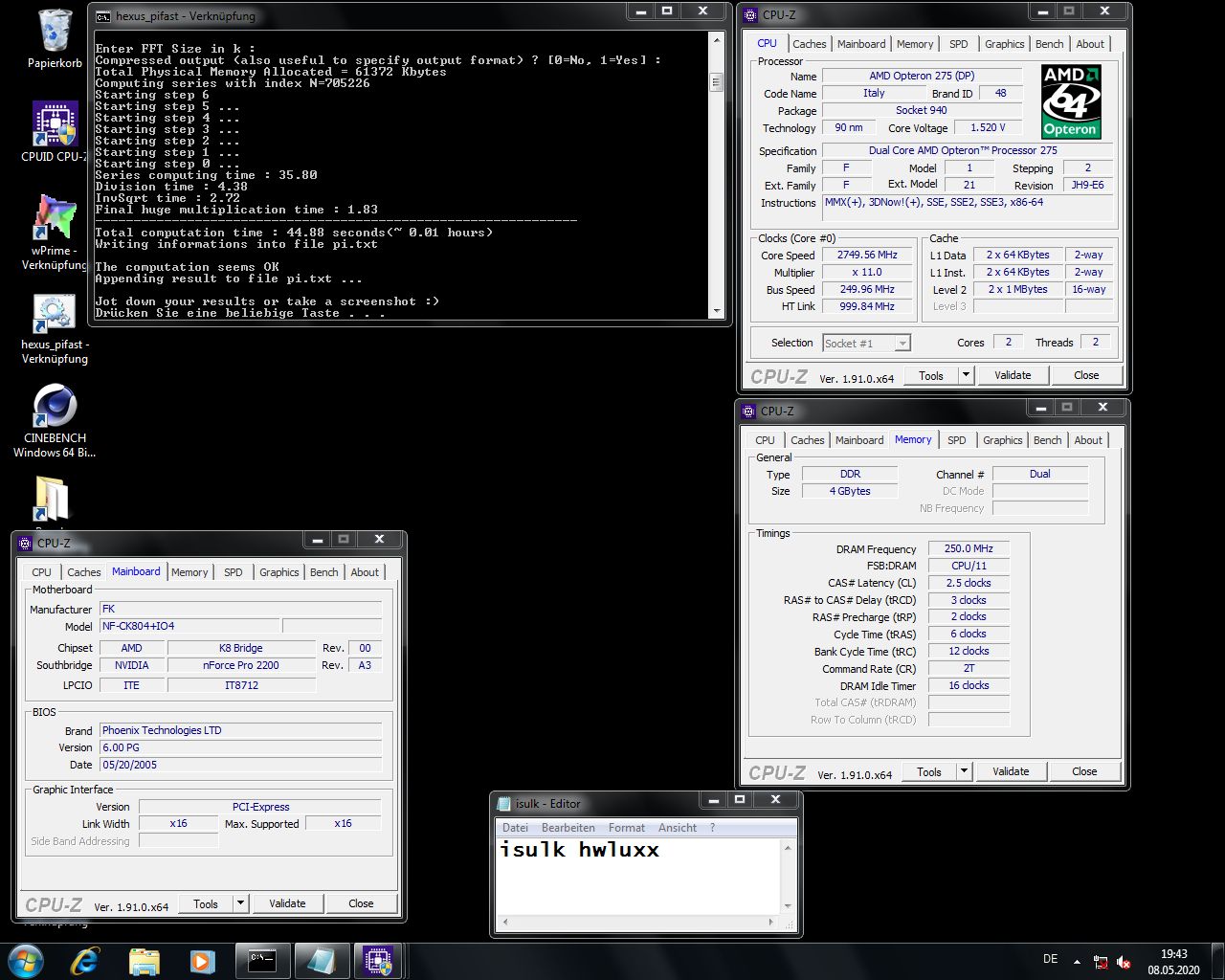The height and width of the screenshot is (980, 1225).
Task: Open Windows Media Player from the taskbar
Action: (x=202, y=961)
